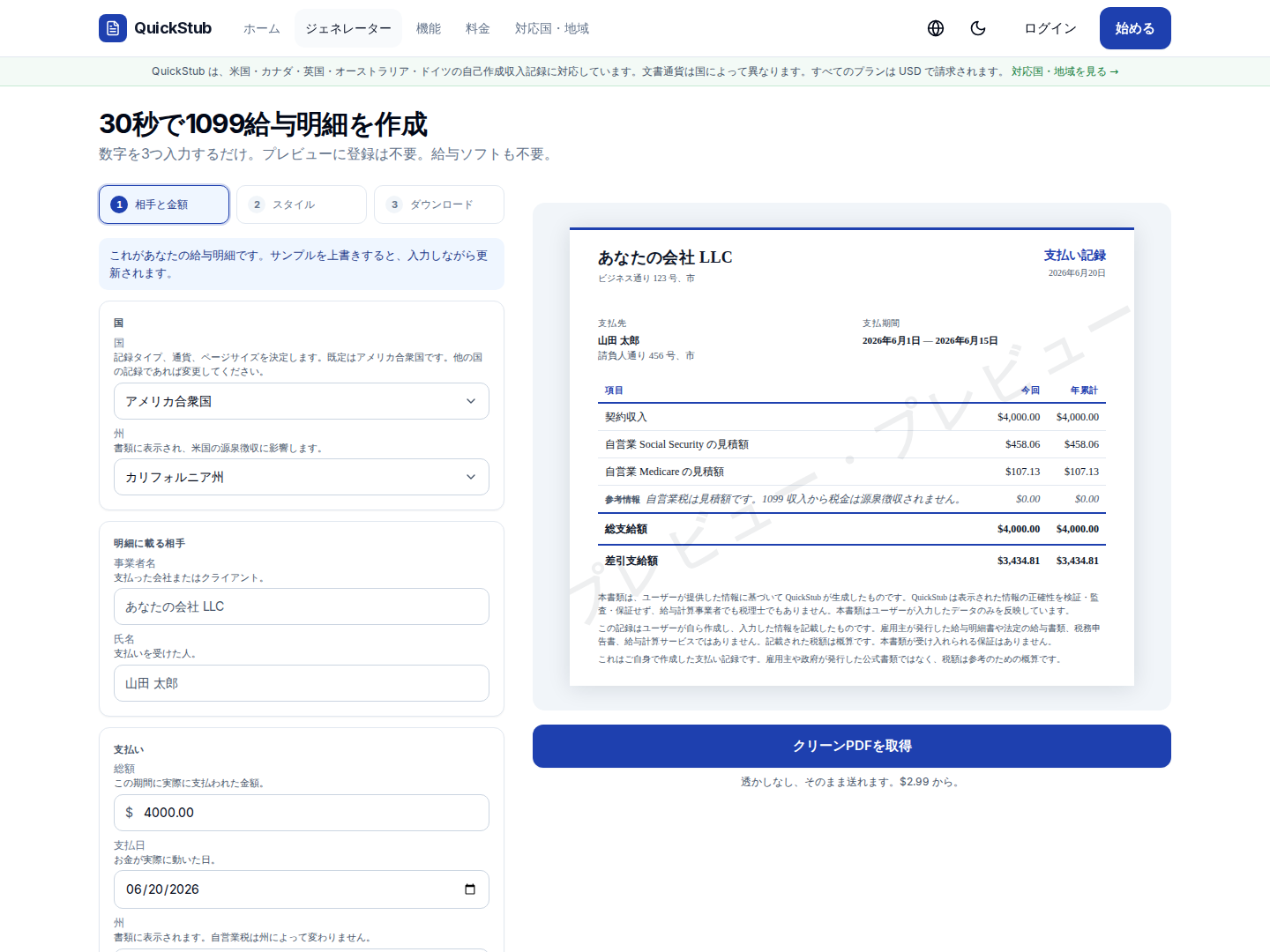Click the QuickStub brand name text
Image resolution: width=1270 pixels, height=952 pixels.
(x=173, y=28)
